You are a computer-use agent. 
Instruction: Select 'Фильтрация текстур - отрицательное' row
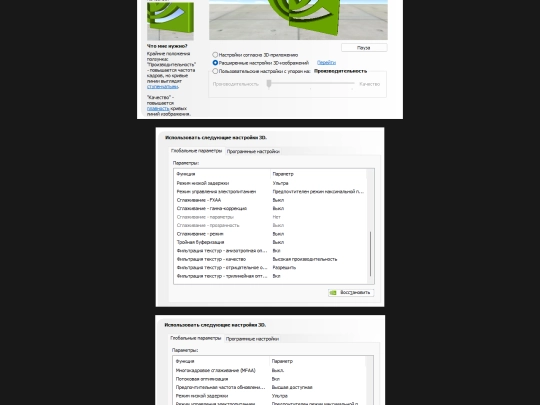point(270,268)
